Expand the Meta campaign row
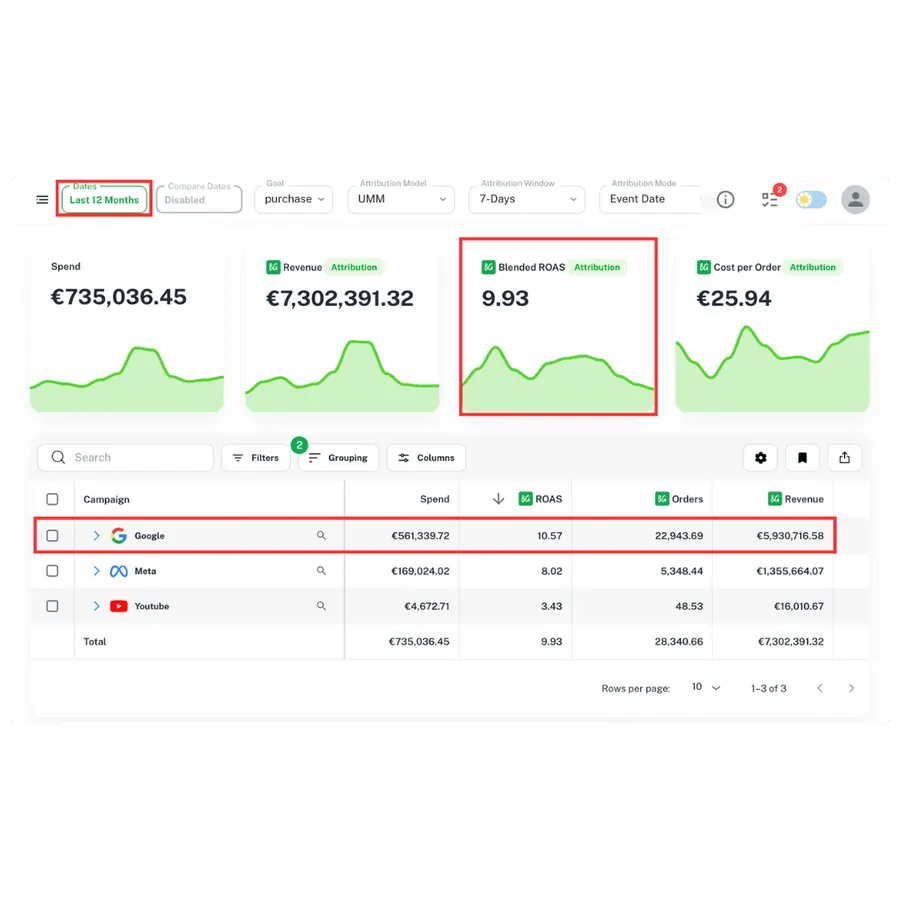 (x=96, y=571)
